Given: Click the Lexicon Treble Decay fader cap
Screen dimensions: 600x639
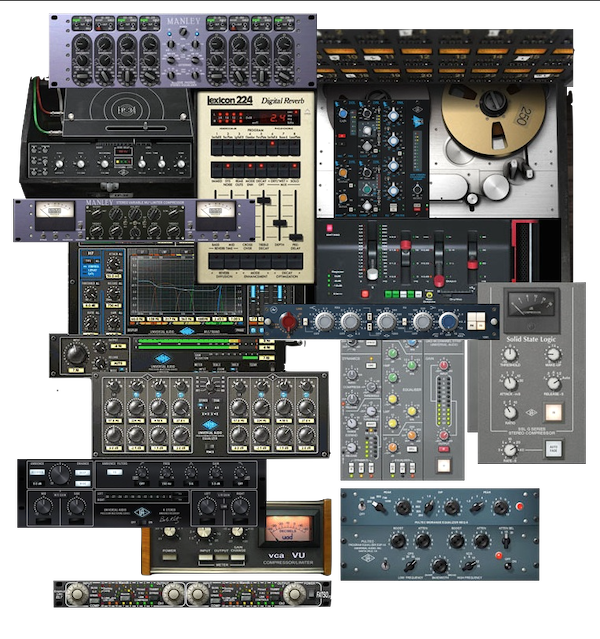Looking at the screenshot, I should click(264, 201).
